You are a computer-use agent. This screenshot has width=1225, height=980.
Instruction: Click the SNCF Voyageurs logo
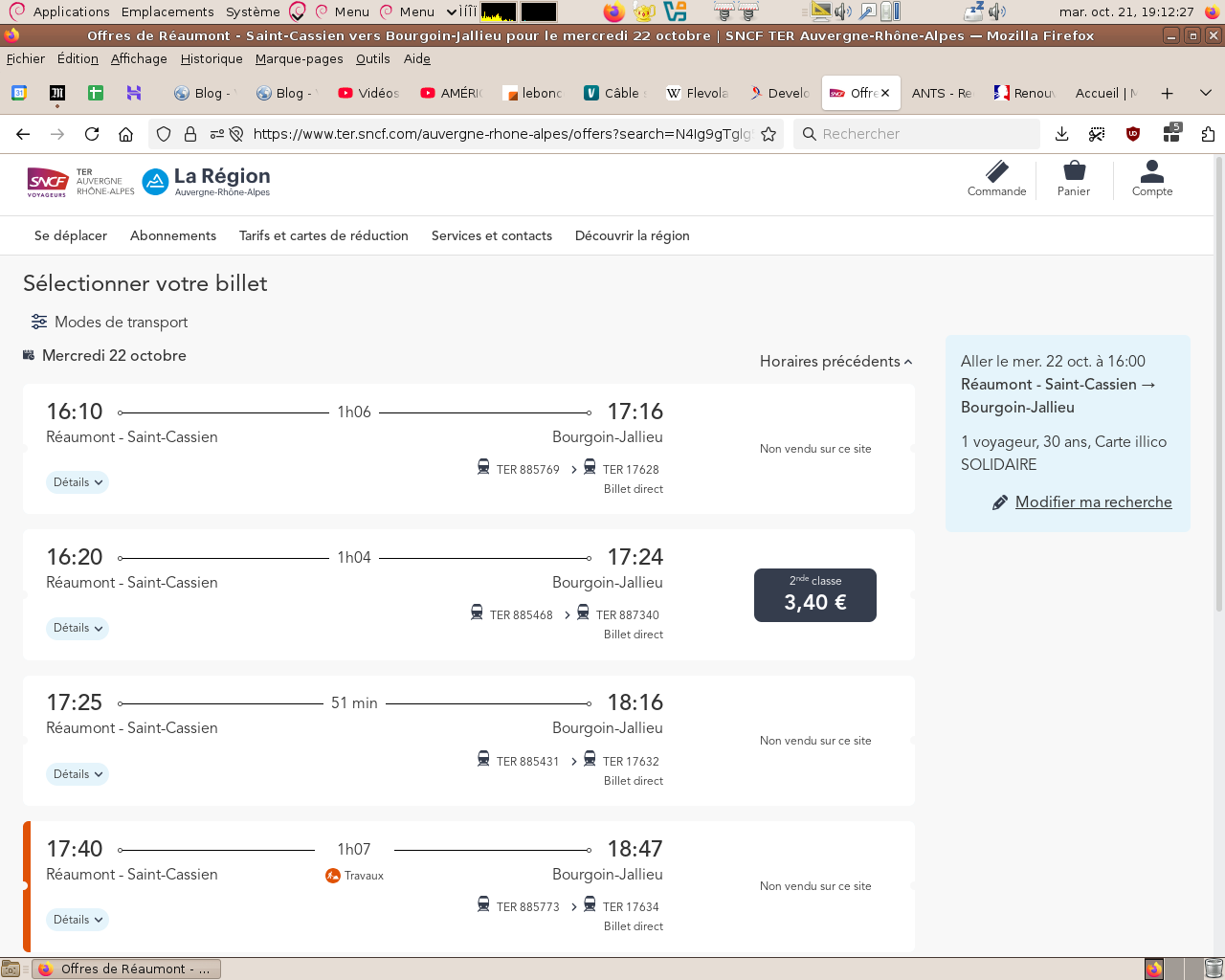pyautogui.click(x=47, y=181)
